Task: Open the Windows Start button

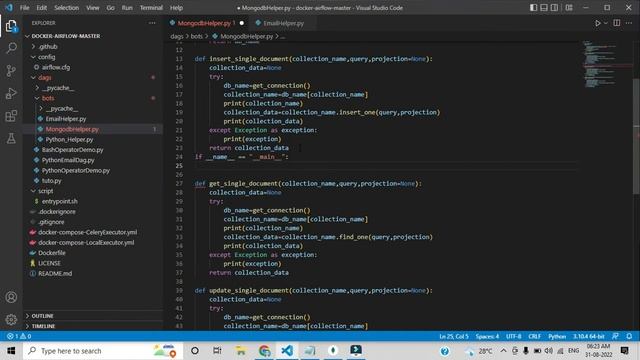Action: coord(11,351)
